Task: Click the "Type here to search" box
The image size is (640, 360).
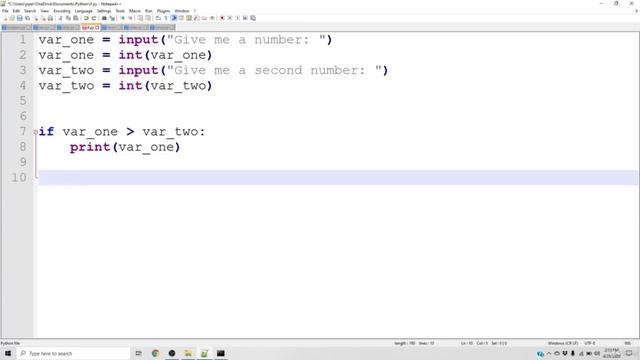Action: (x=73, y=353)
